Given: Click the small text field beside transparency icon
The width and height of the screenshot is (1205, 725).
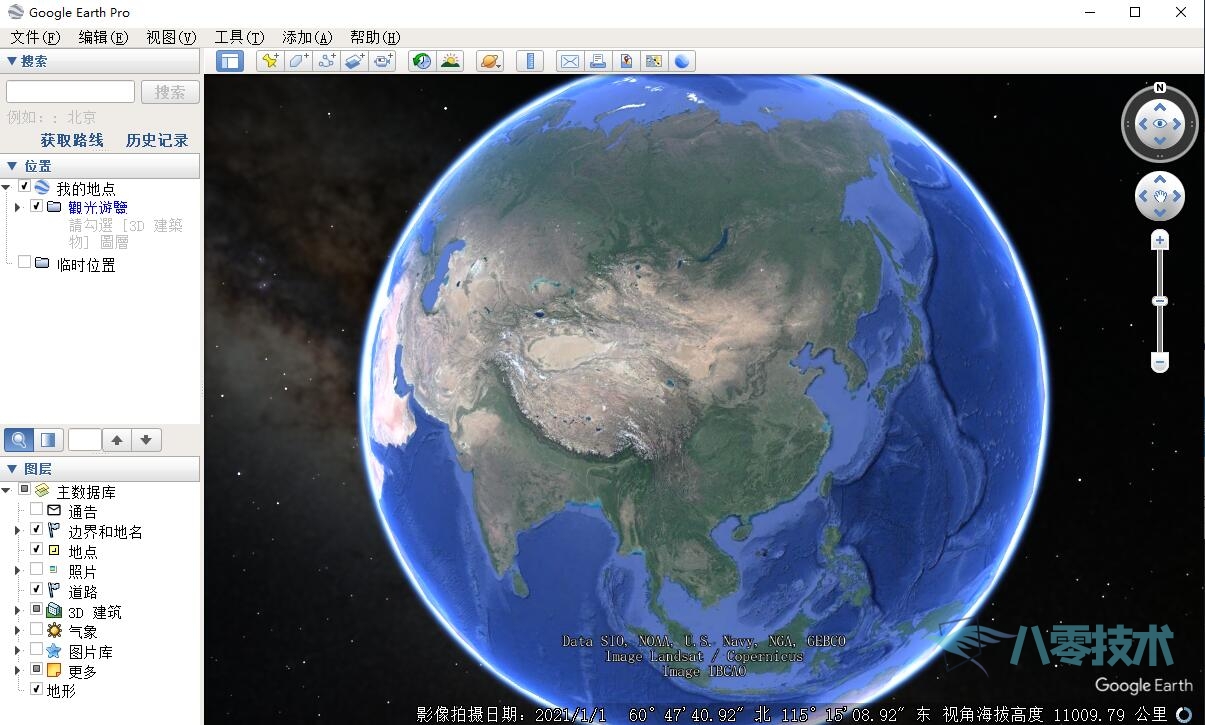Looking at the screenshot, I should (84, 439).
